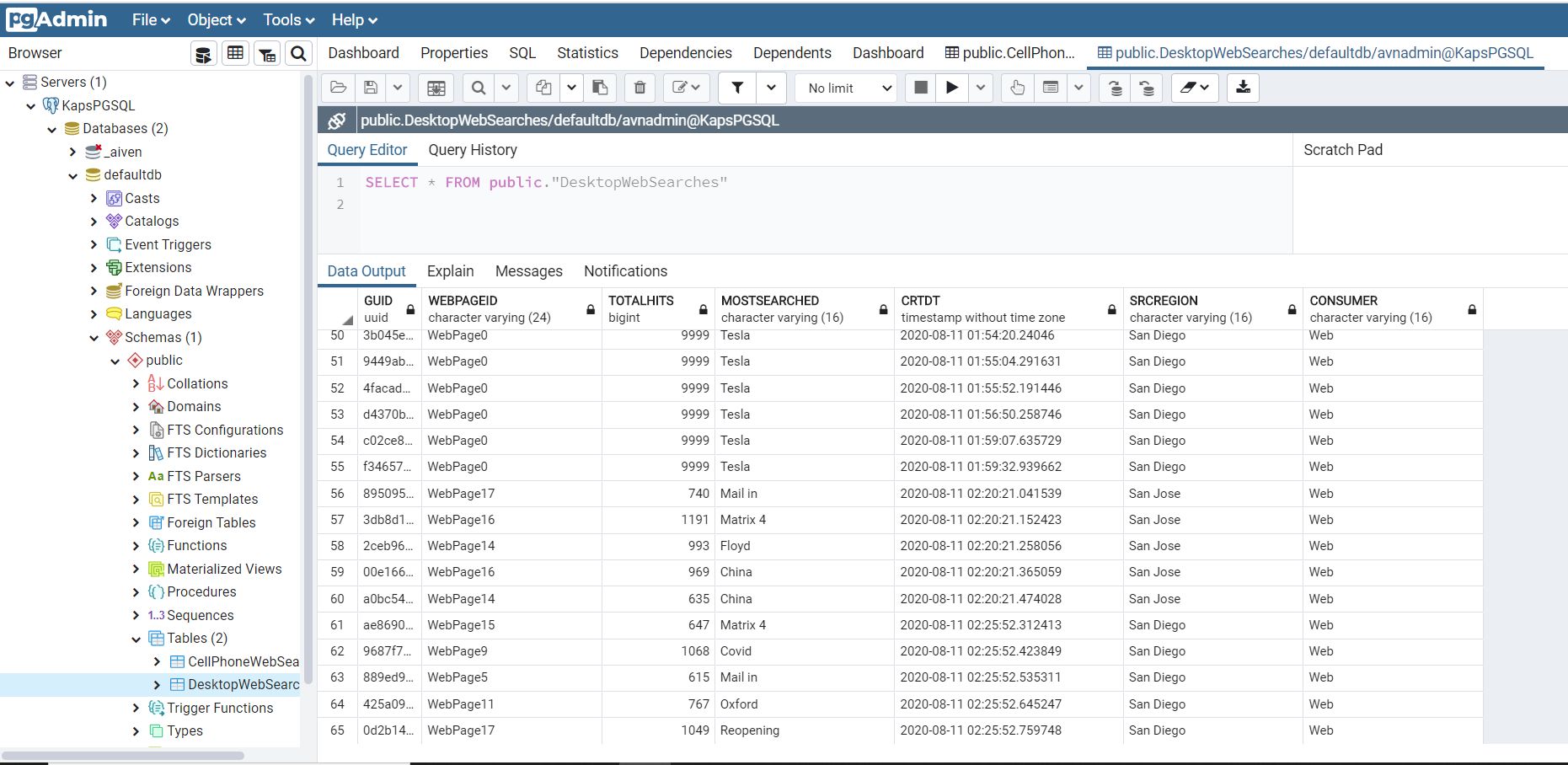Image resolution: width=1568 pixels, height=765 pixels.
Task: Open the Help menu
Action: coord(355,19)
